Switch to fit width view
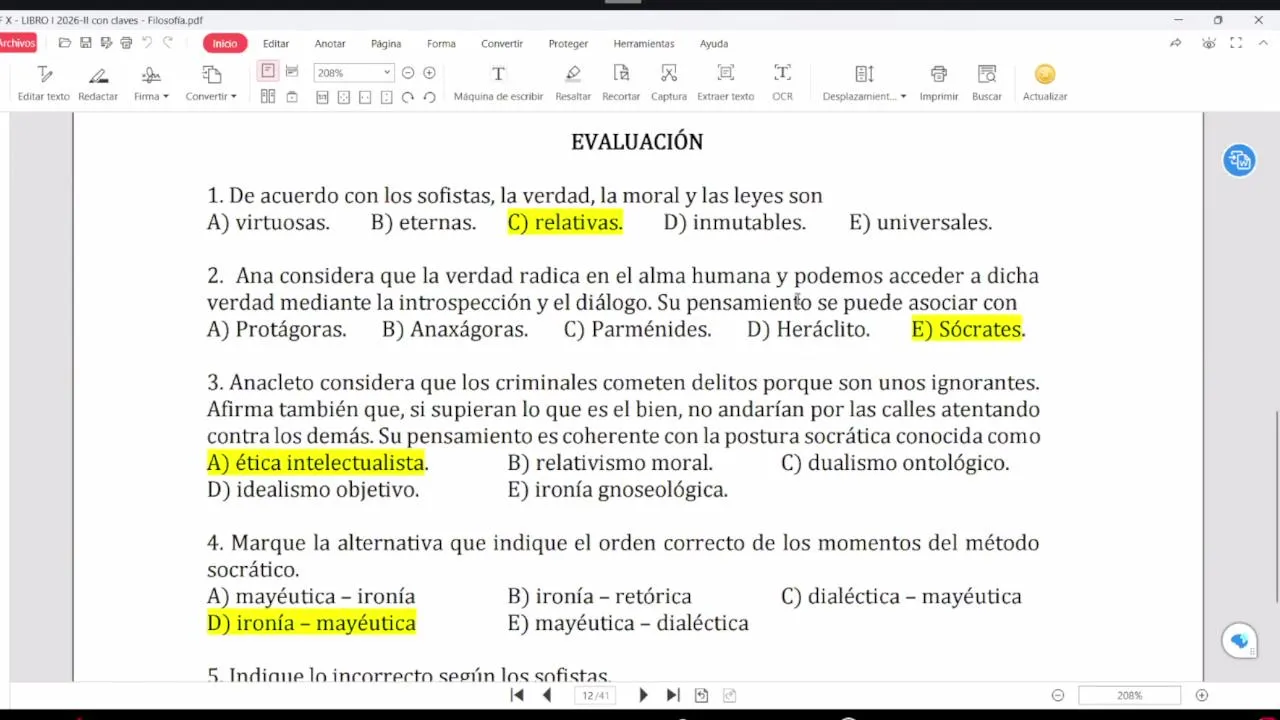This screenshot has height=720, width=1280. (x=365, y=97)
